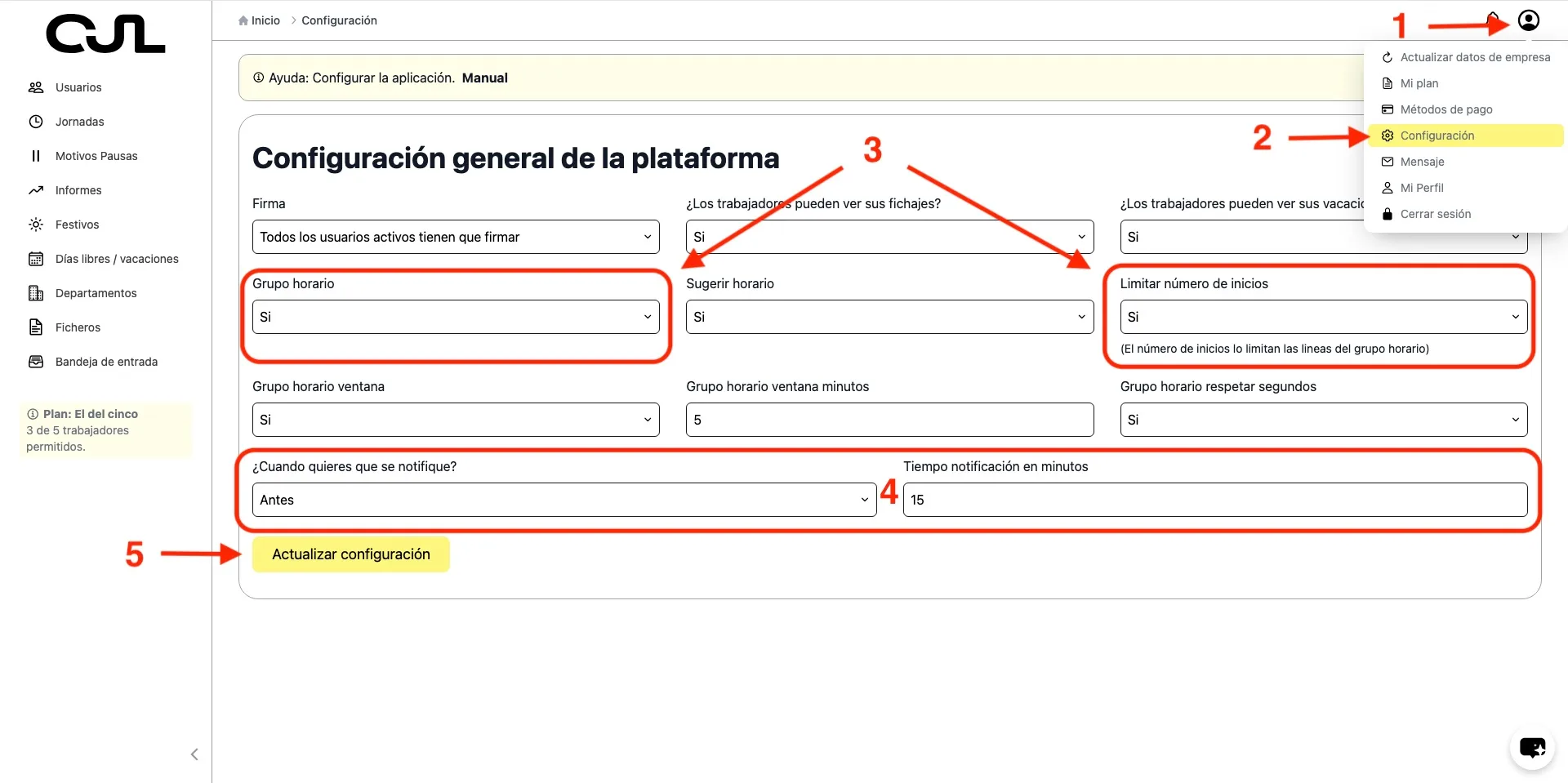Image resolution: width=1568 pixels, height=783 pixels.
Task: Open the chat support bubble icon
Action: coord(1532,747)
